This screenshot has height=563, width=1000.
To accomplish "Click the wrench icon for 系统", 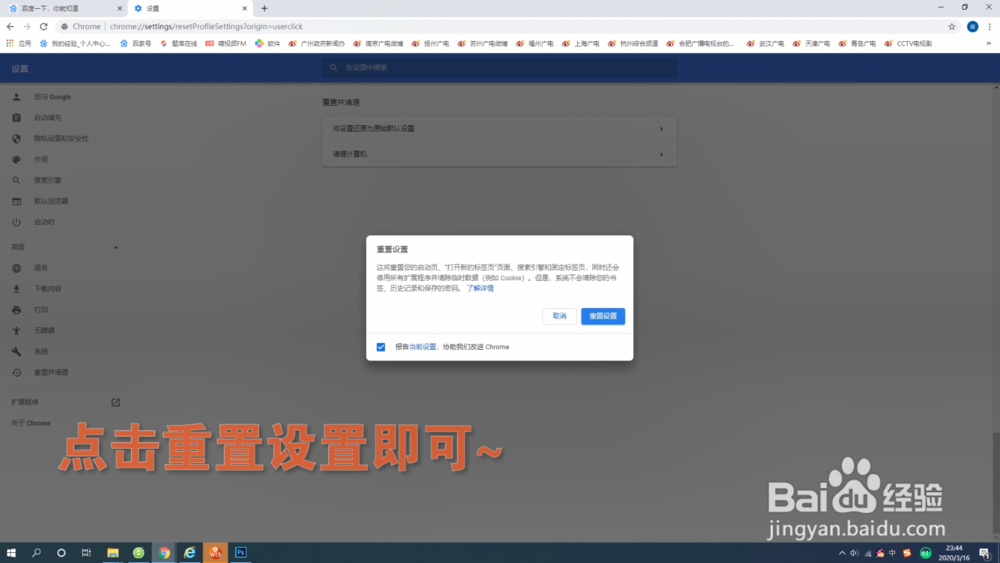I will (x=17, y=352).
